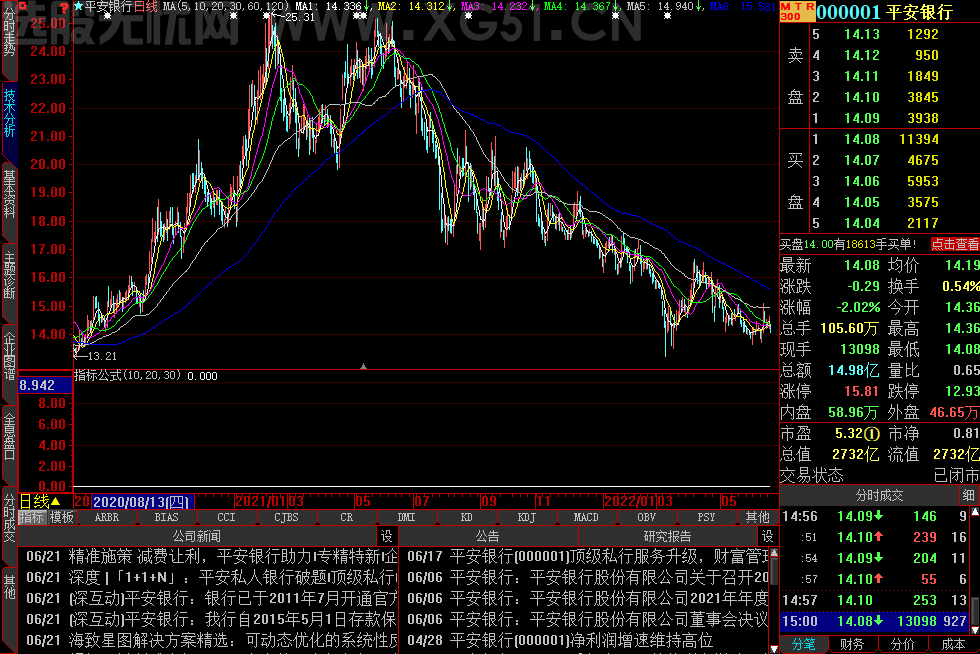The width and height of the screenshot is (980, 654).
Task: Click the red speech-bubble icon at top-left
Action: tap(23, 8)
